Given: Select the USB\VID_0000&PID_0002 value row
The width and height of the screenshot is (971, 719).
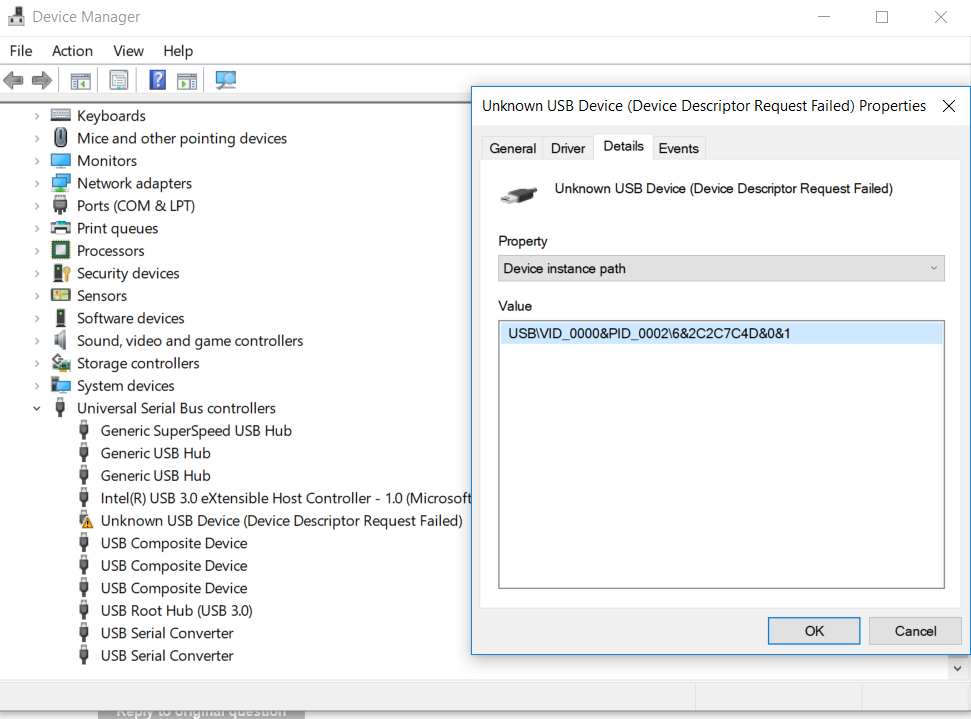Looking at the screenshot, I should tap(721, 333).
